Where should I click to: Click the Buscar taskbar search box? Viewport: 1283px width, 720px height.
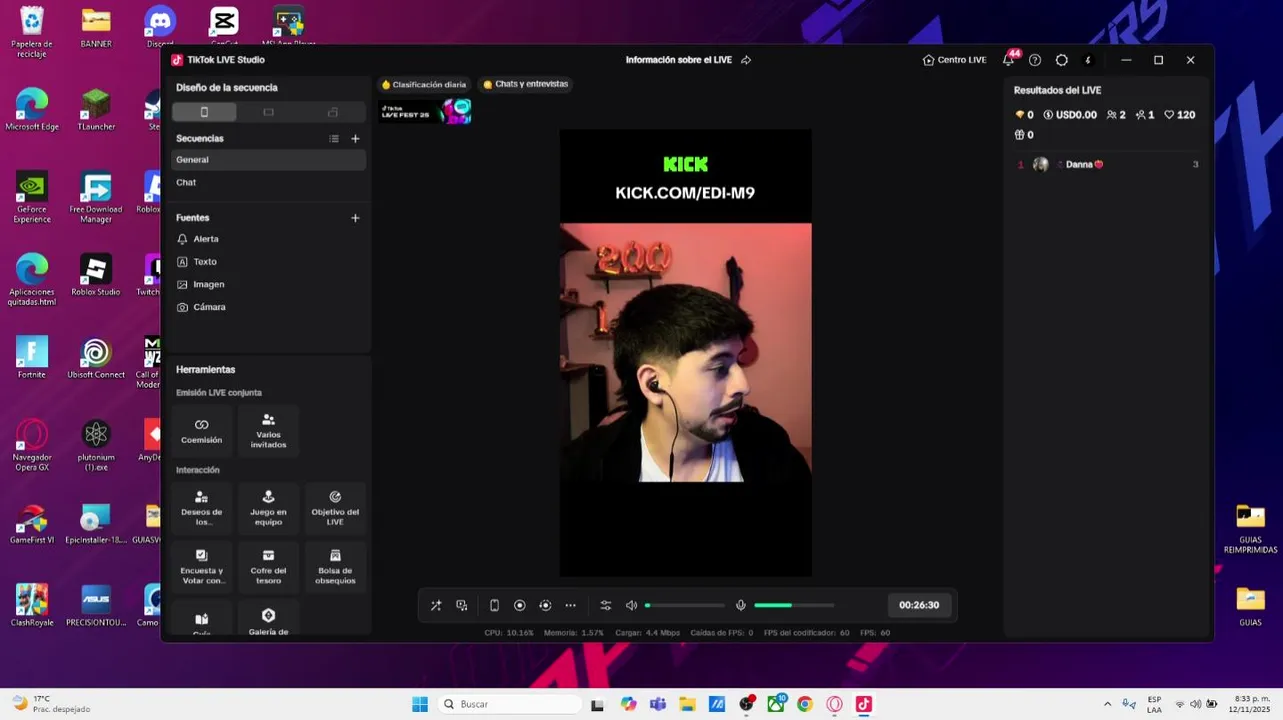click(508, 704)
